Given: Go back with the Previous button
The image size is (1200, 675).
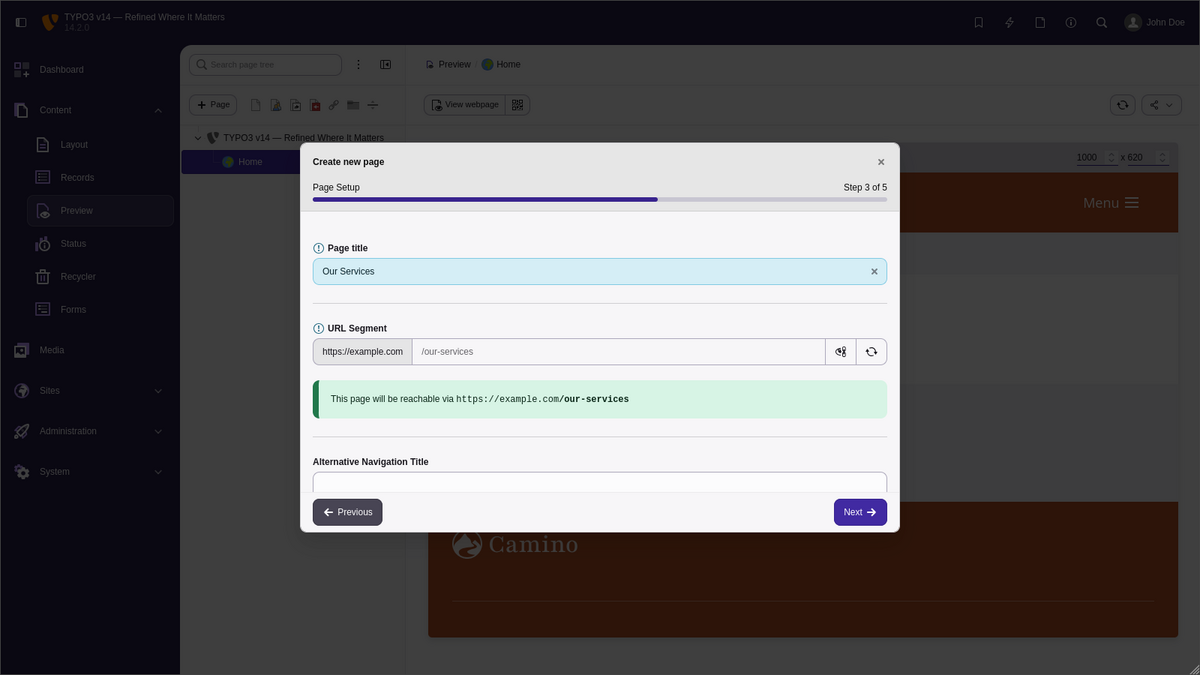Looking at the screenshot, I should tap(347, 512).
